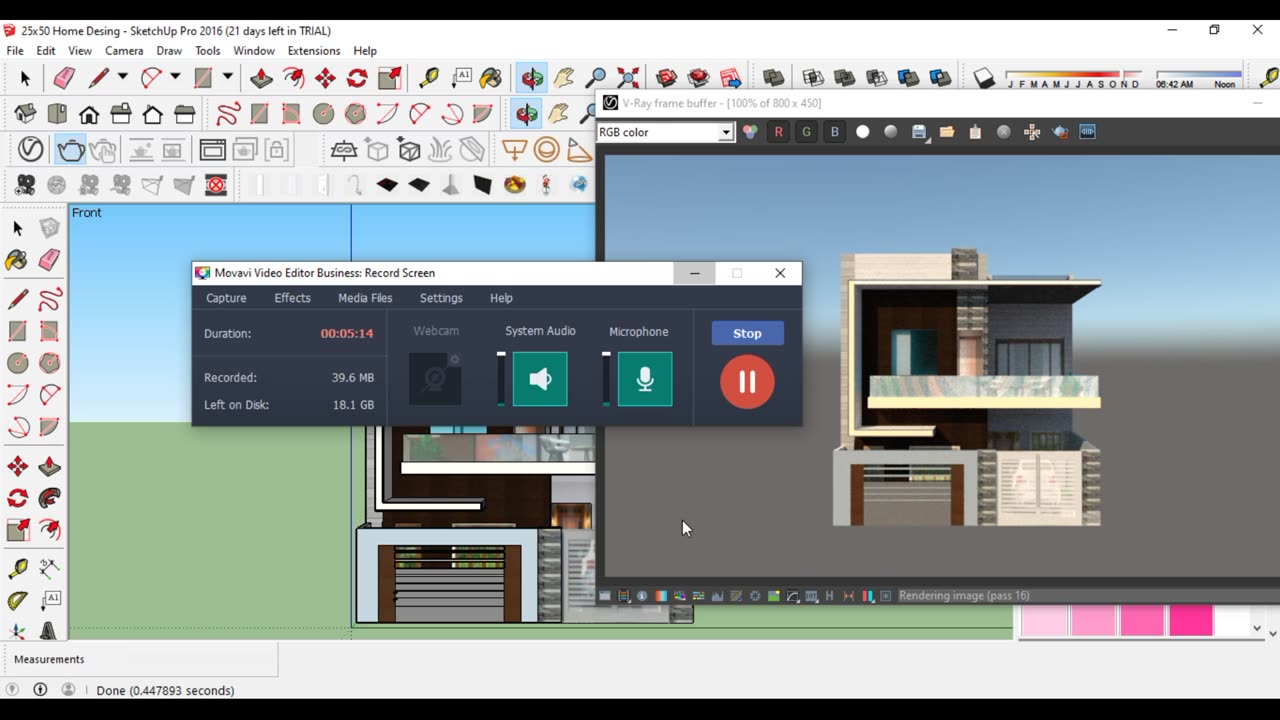Viewport: 1280px width, 720px height.
Task: Click the geo-location info icon in status bar
Action: [40, 690]
